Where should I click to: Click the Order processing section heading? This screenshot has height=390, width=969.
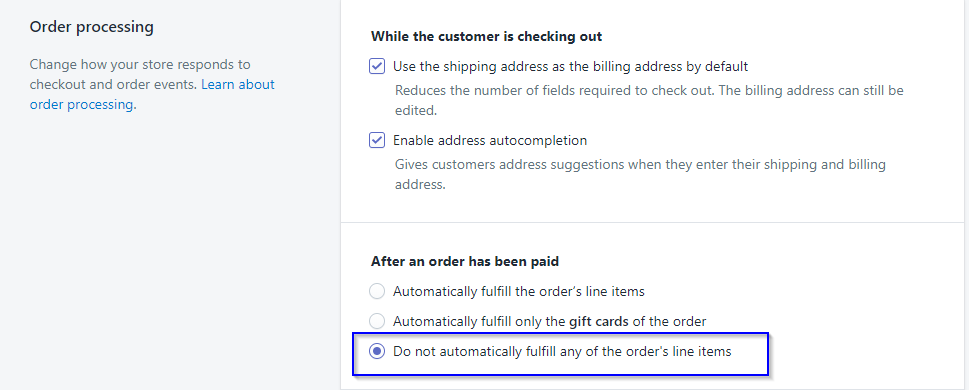pyautogui.click(x=91, y=27)
